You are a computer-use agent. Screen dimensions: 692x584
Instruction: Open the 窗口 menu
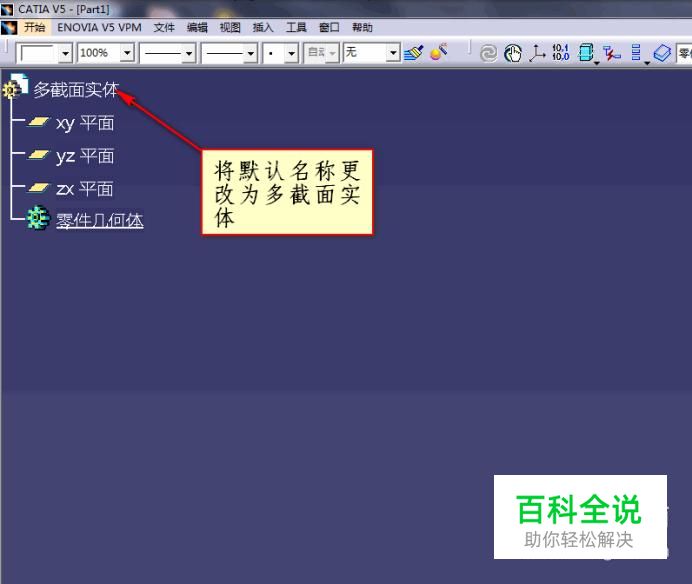point(329,27)
